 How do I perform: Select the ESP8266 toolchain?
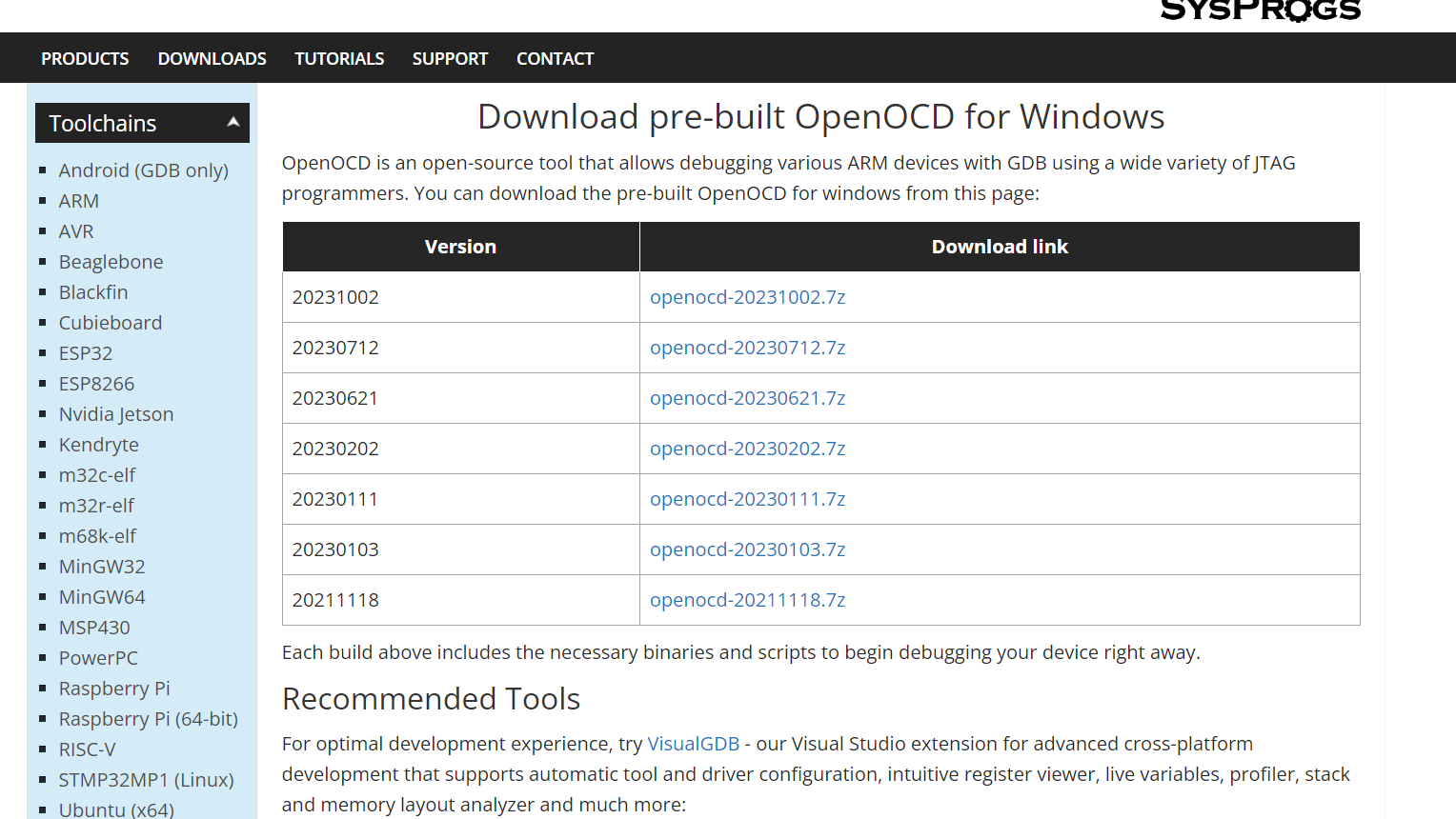pos(96,383)
